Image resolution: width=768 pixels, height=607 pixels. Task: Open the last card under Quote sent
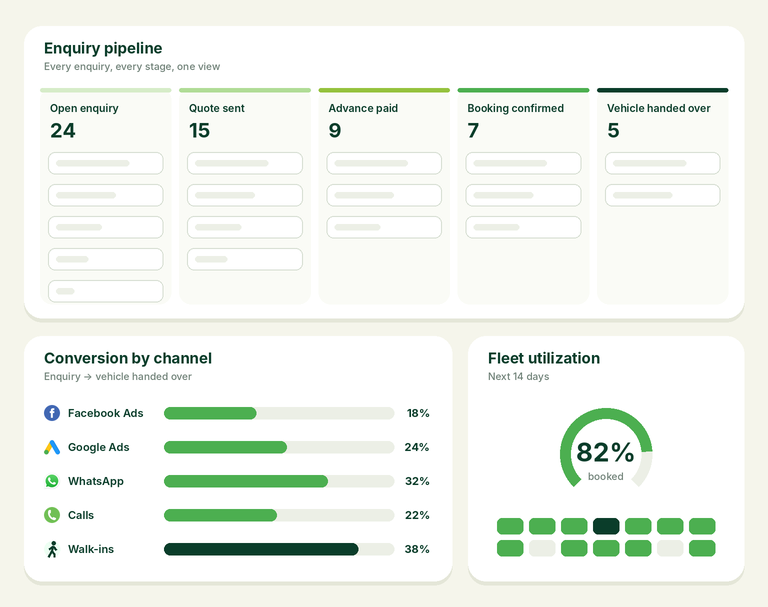245,259
